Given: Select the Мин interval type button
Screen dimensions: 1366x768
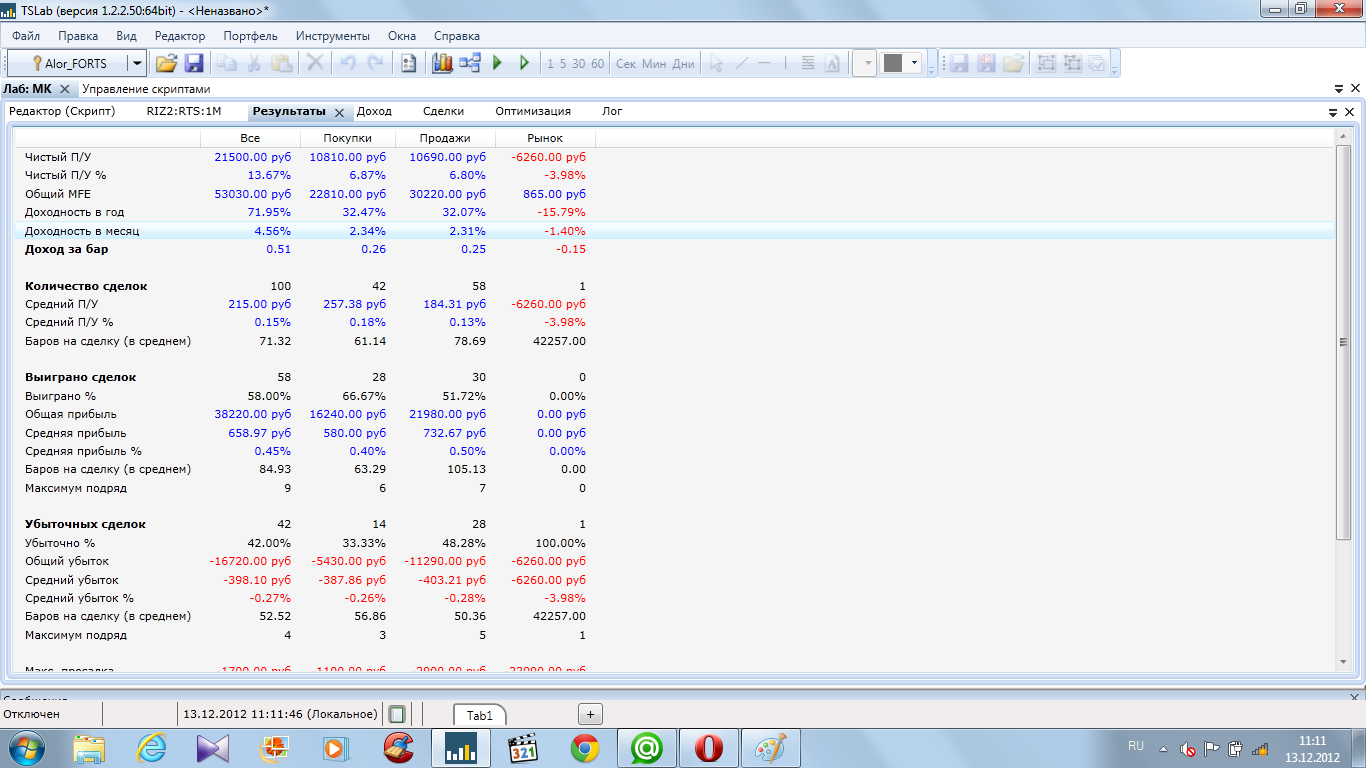Looking at the screenshot, I should 654,64.
